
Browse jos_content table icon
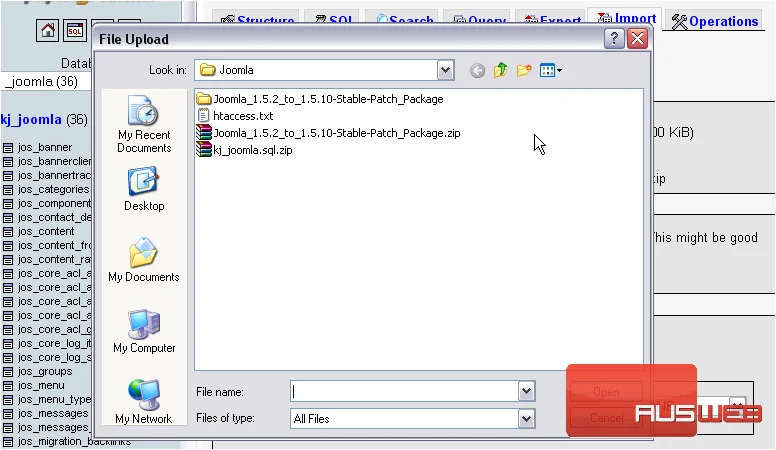point(8,232)
